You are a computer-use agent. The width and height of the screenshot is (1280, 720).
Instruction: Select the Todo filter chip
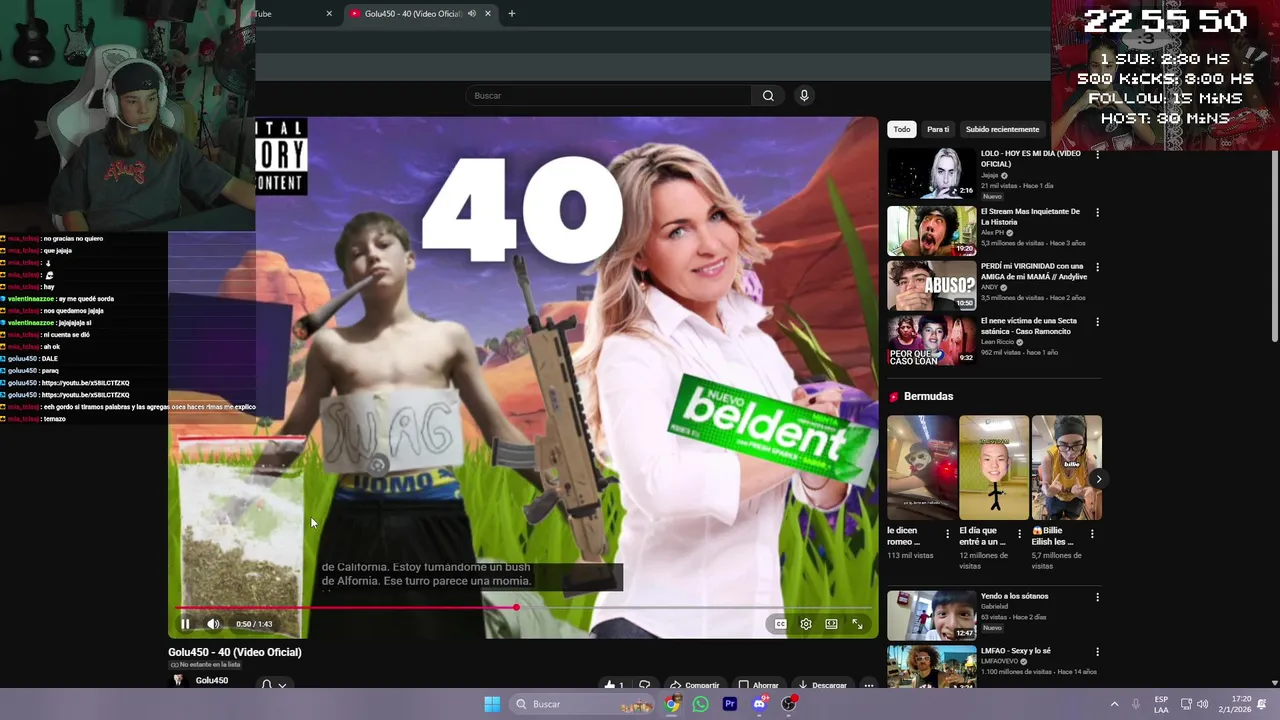[902, 129]
